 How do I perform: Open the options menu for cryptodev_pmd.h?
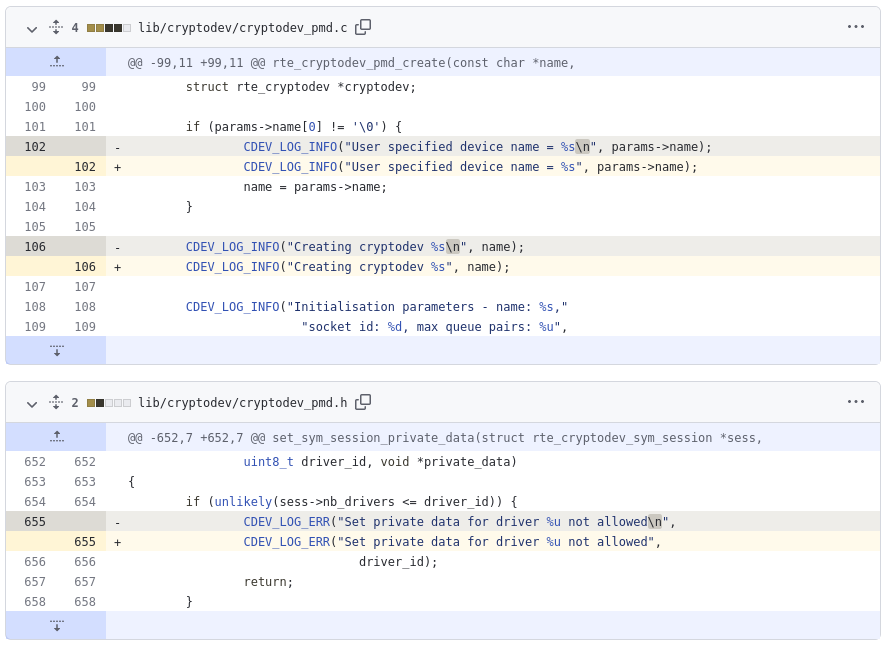point(856,402)
